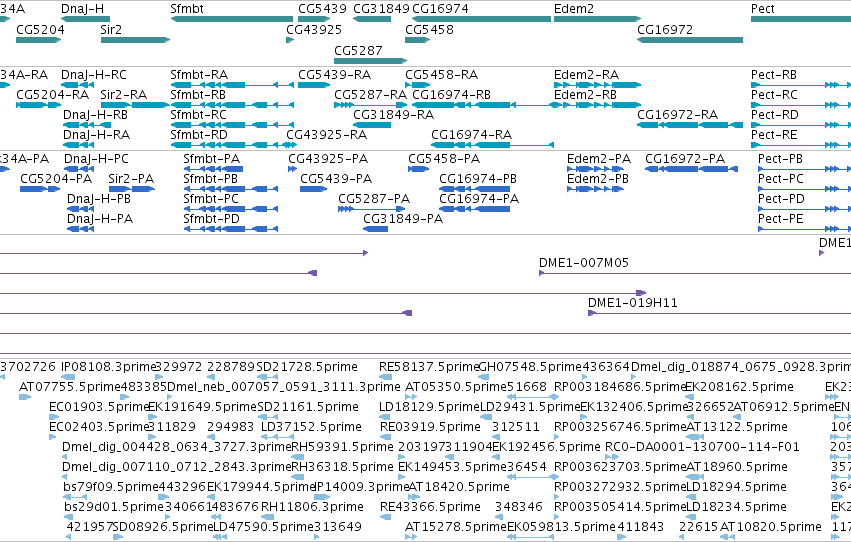Screen dimensions: 851x542
Task: Click the LD37152.5prime EST label
Action: pos(311,428)
